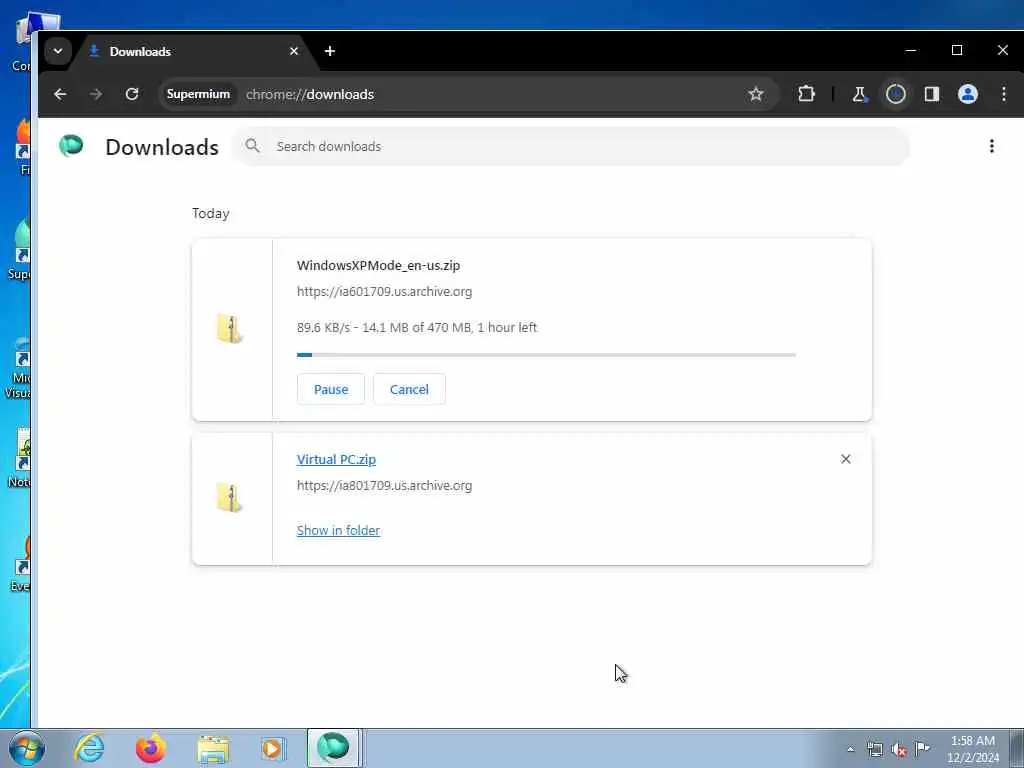Click the WindowsXPMode download progress bar

[x=546, y=355]
